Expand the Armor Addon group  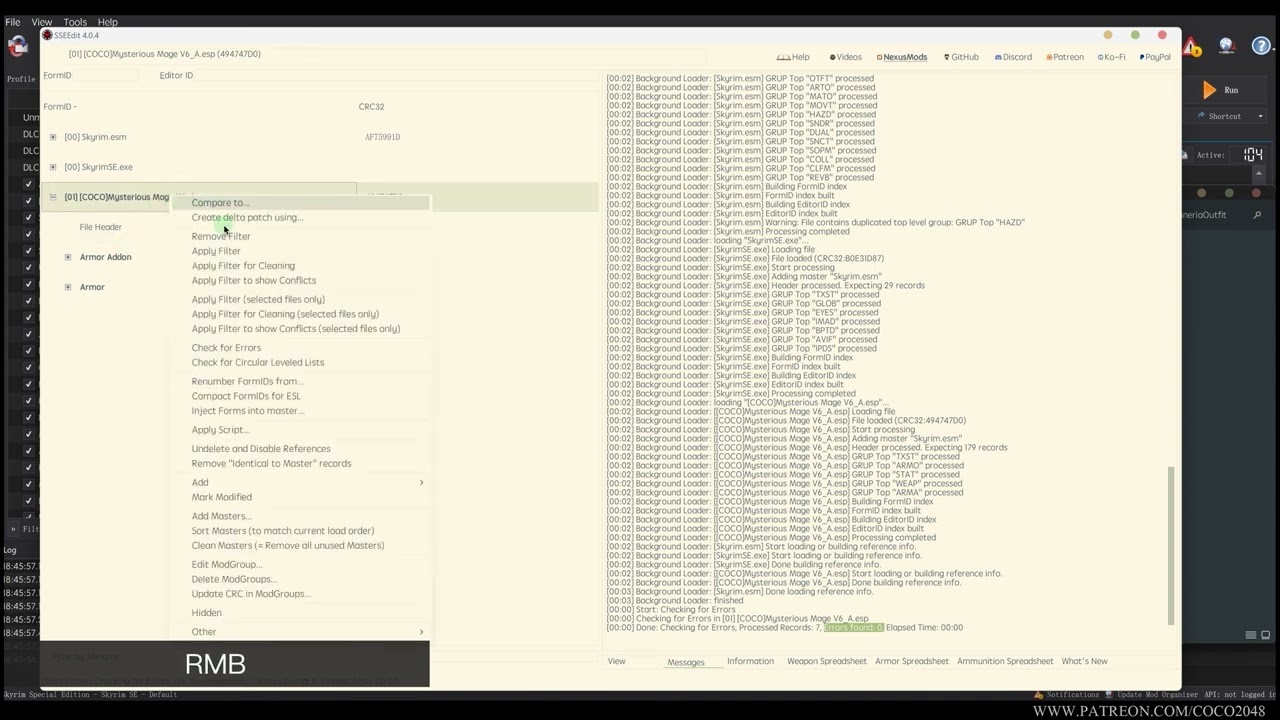68,257
